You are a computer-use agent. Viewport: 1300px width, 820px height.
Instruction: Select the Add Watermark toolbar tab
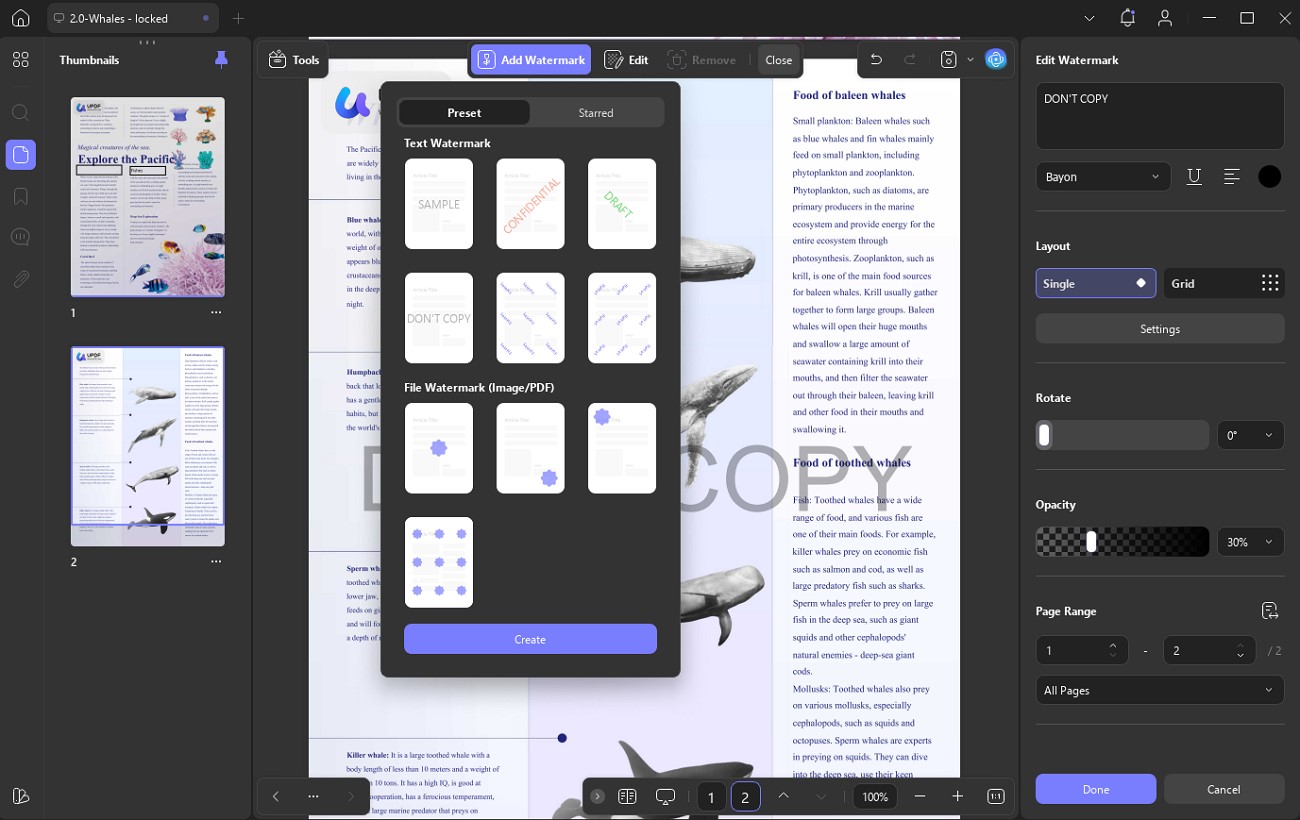click(531, 60)
